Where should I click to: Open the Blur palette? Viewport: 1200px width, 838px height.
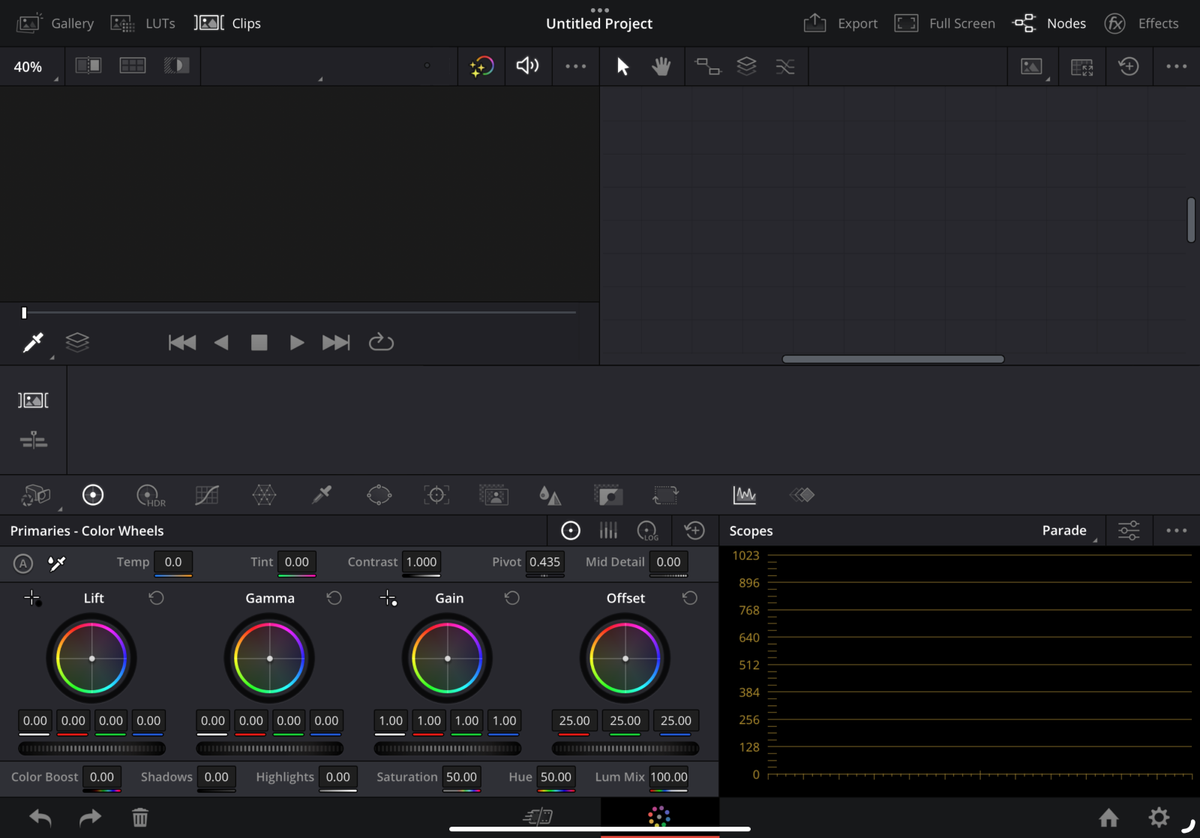pos(549,494)
